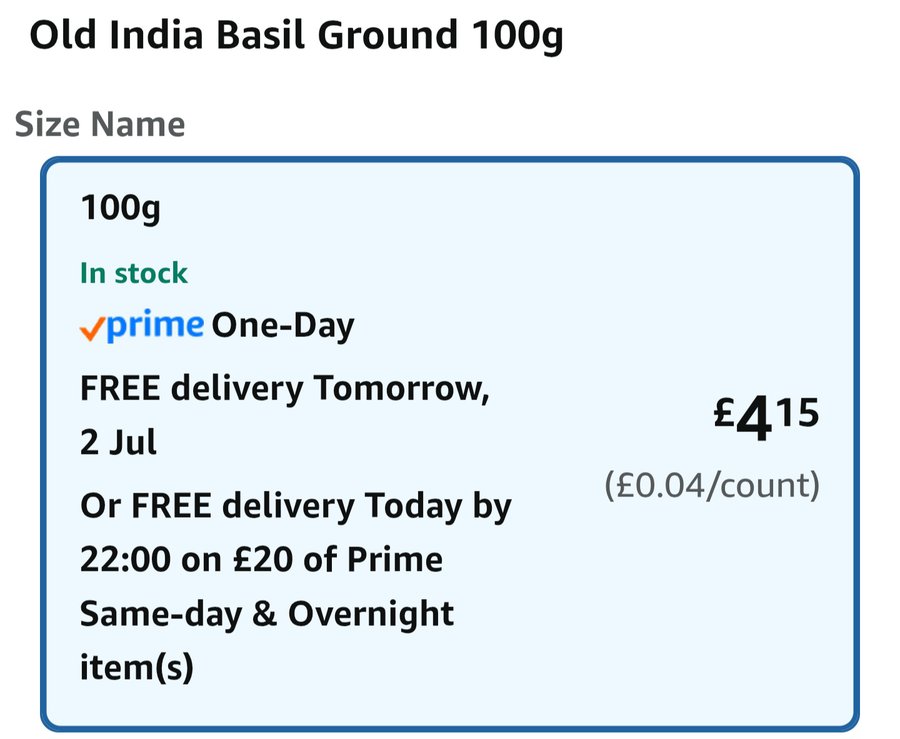Click the word Overnight in delivery text
The height and width of the screenshot is (739, 900).
371,614
